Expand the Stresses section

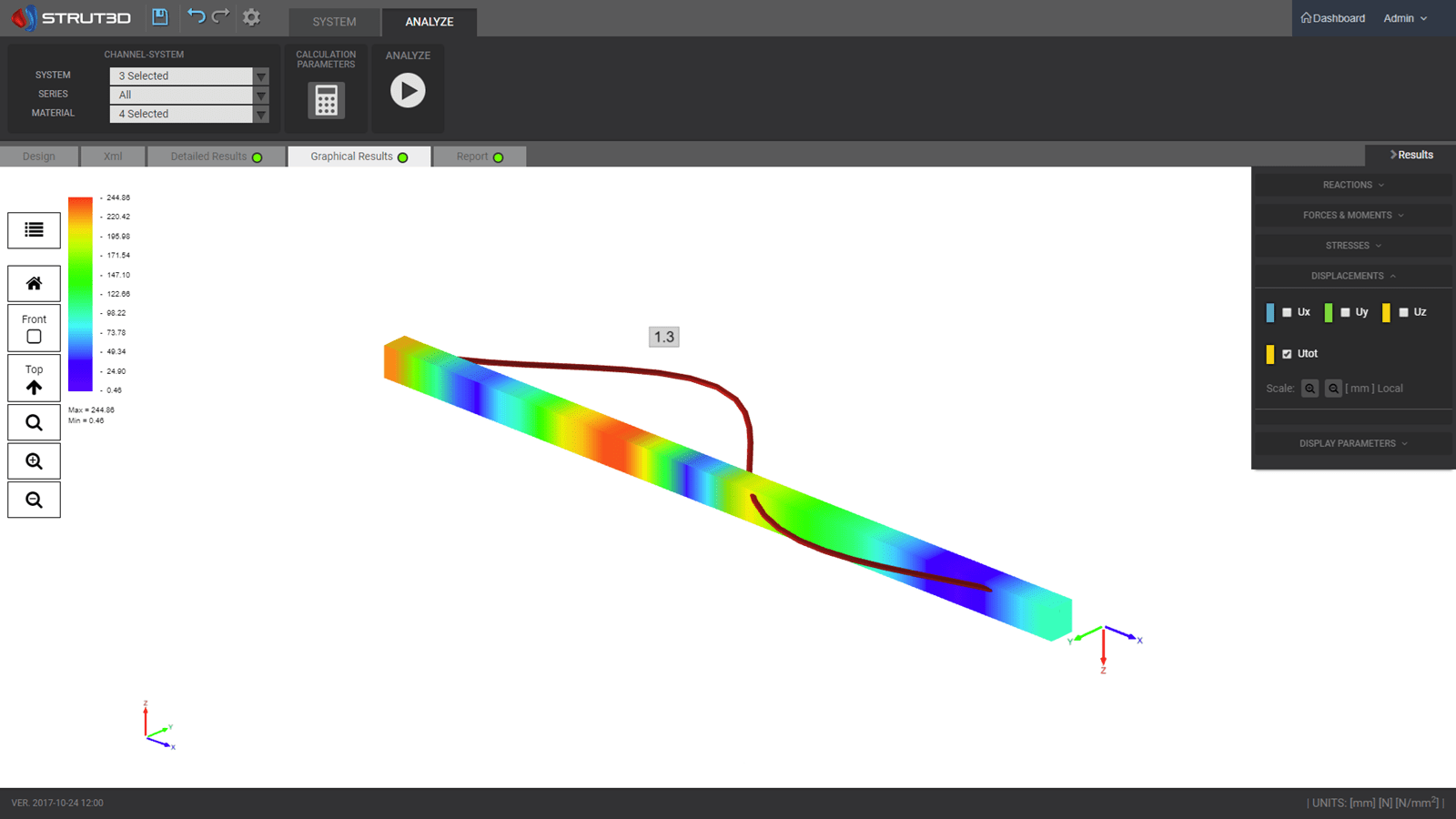click(x=1352, y=245)
